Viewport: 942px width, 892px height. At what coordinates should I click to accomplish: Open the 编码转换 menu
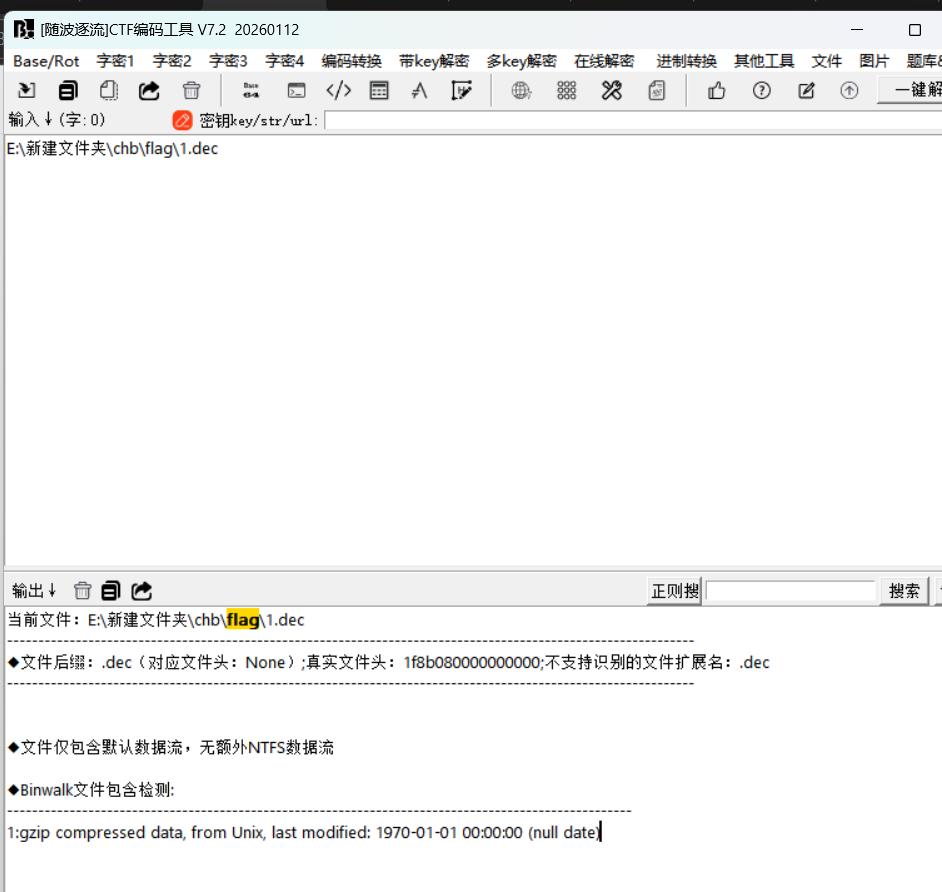click(351, 61)
